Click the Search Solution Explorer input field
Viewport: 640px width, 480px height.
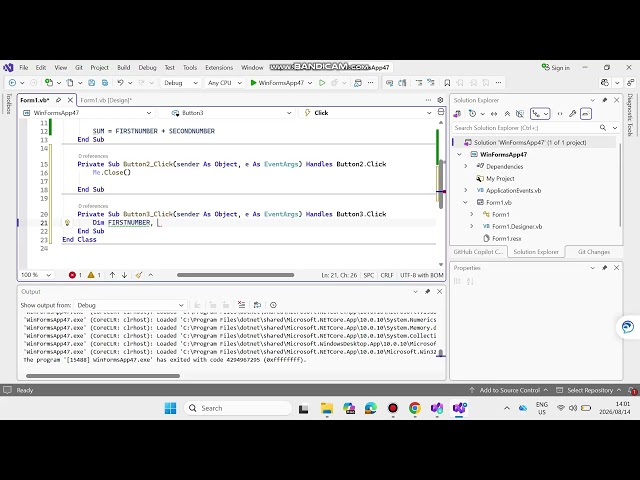(526, 128)
